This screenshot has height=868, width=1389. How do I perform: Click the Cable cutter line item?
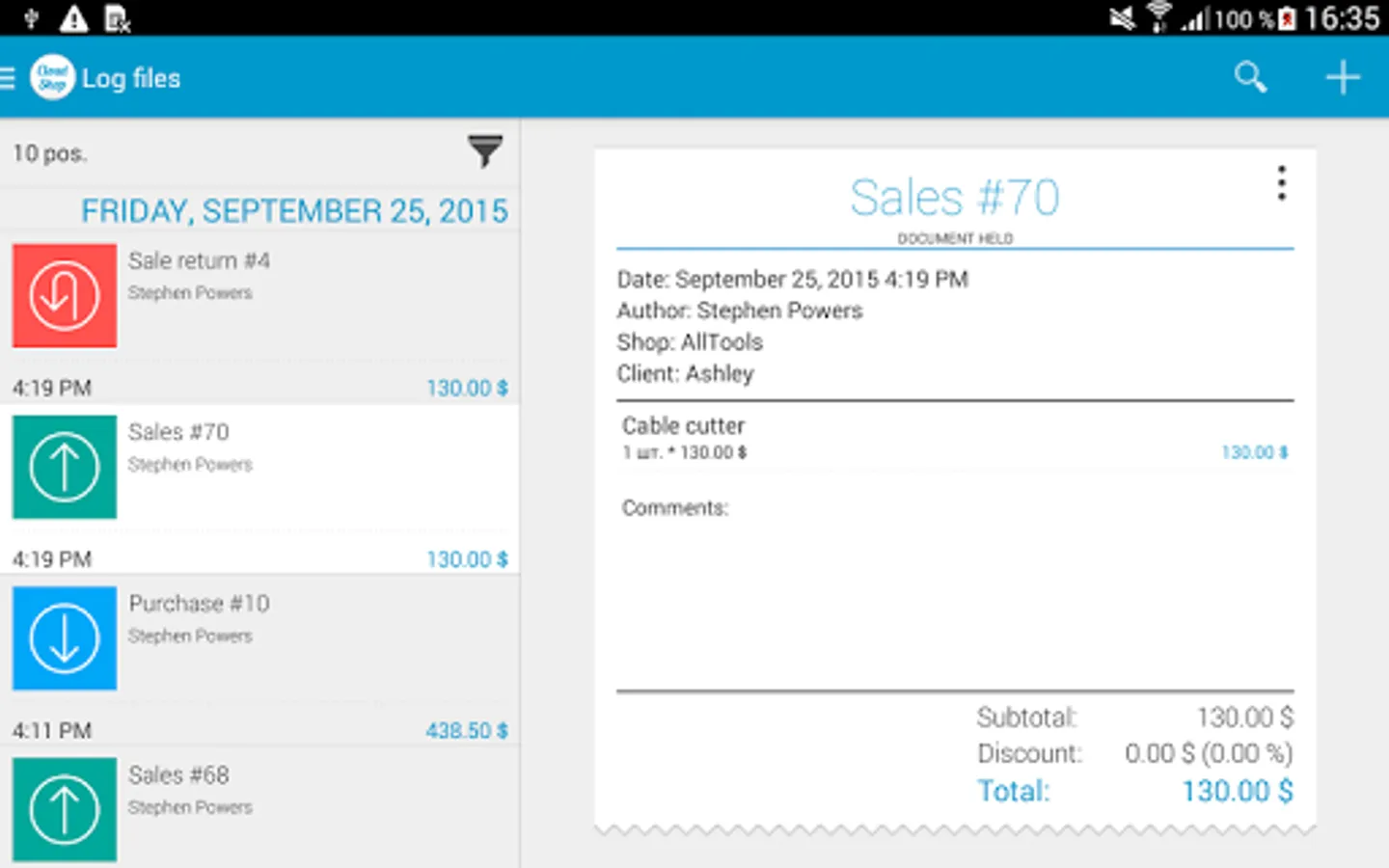point(683,426)
